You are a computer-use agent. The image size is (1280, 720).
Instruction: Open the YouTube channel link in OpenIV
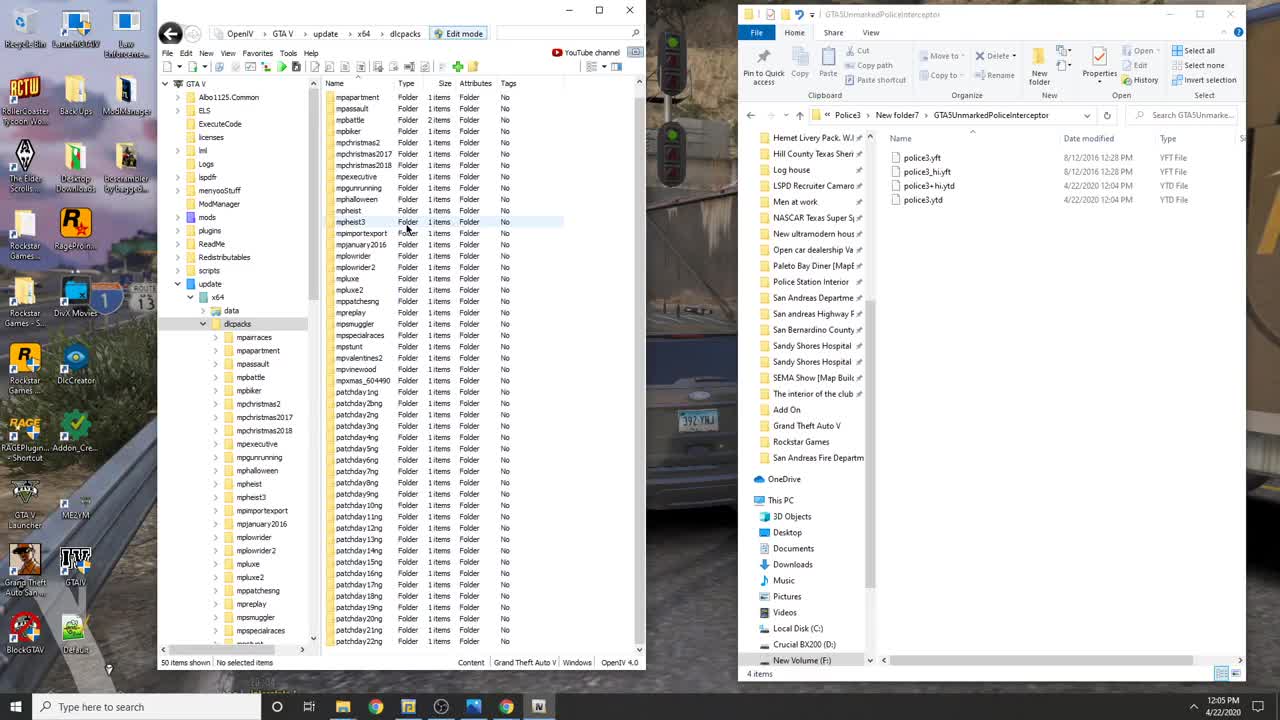click(586, 53)
